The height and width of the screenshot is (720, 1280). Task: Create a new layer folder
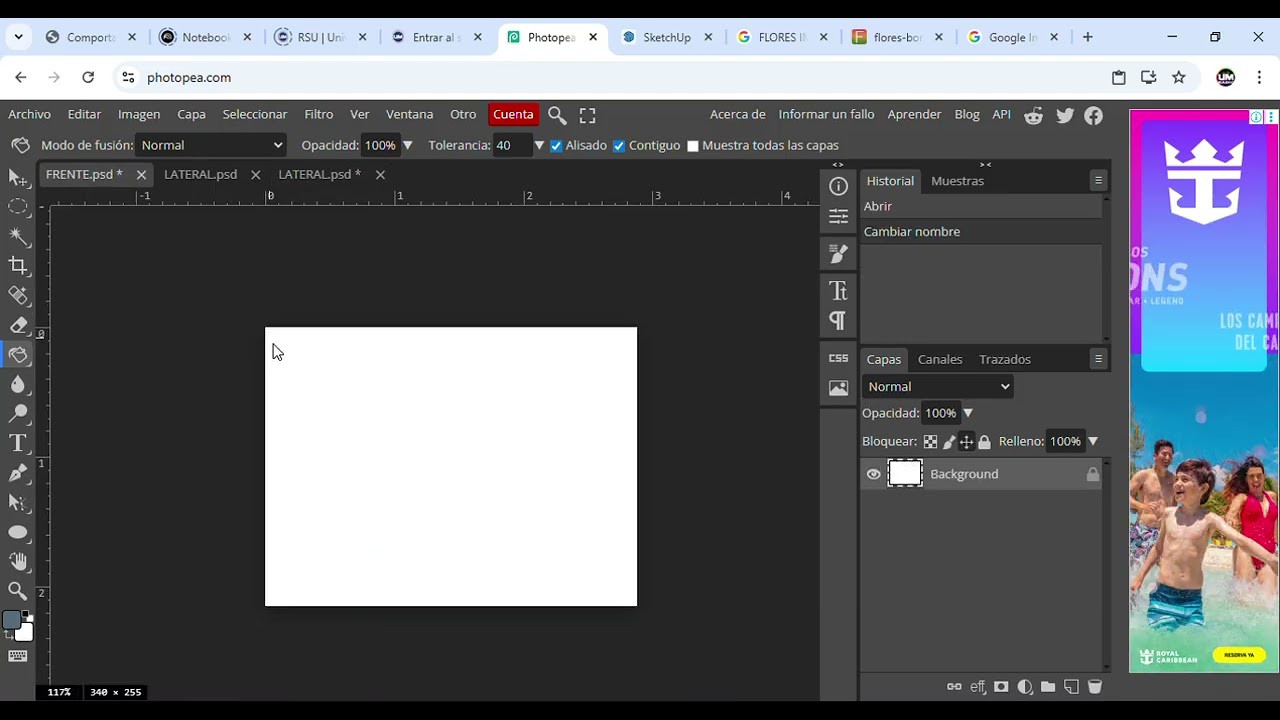click(1048, 687)
